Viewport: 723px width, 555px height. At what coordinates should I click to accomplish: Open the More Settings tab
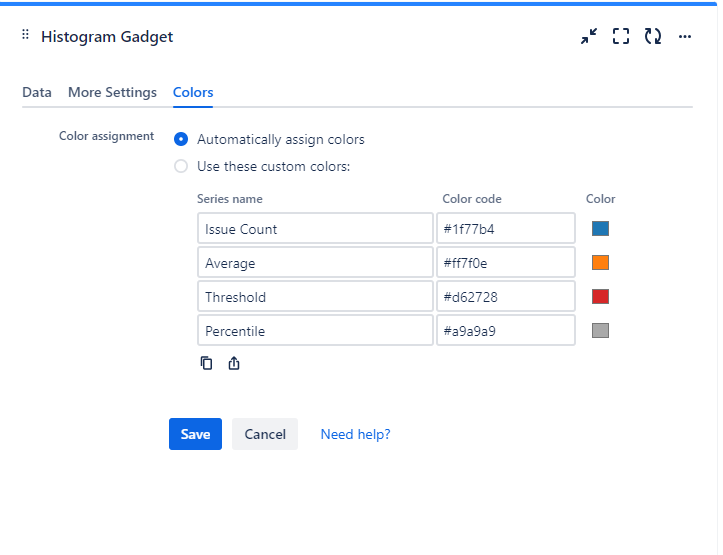click(x=112, y=92)
